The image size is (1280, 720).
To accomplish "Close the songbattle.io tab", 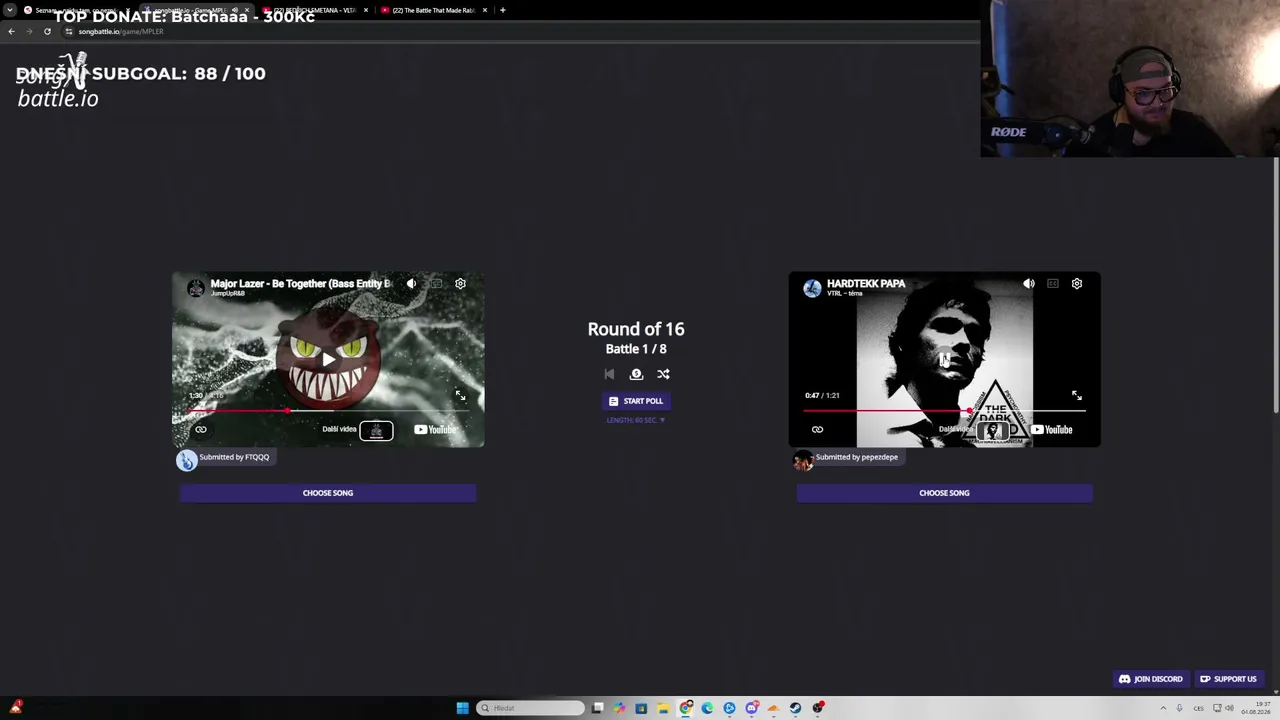I will [x=247, y=10].
